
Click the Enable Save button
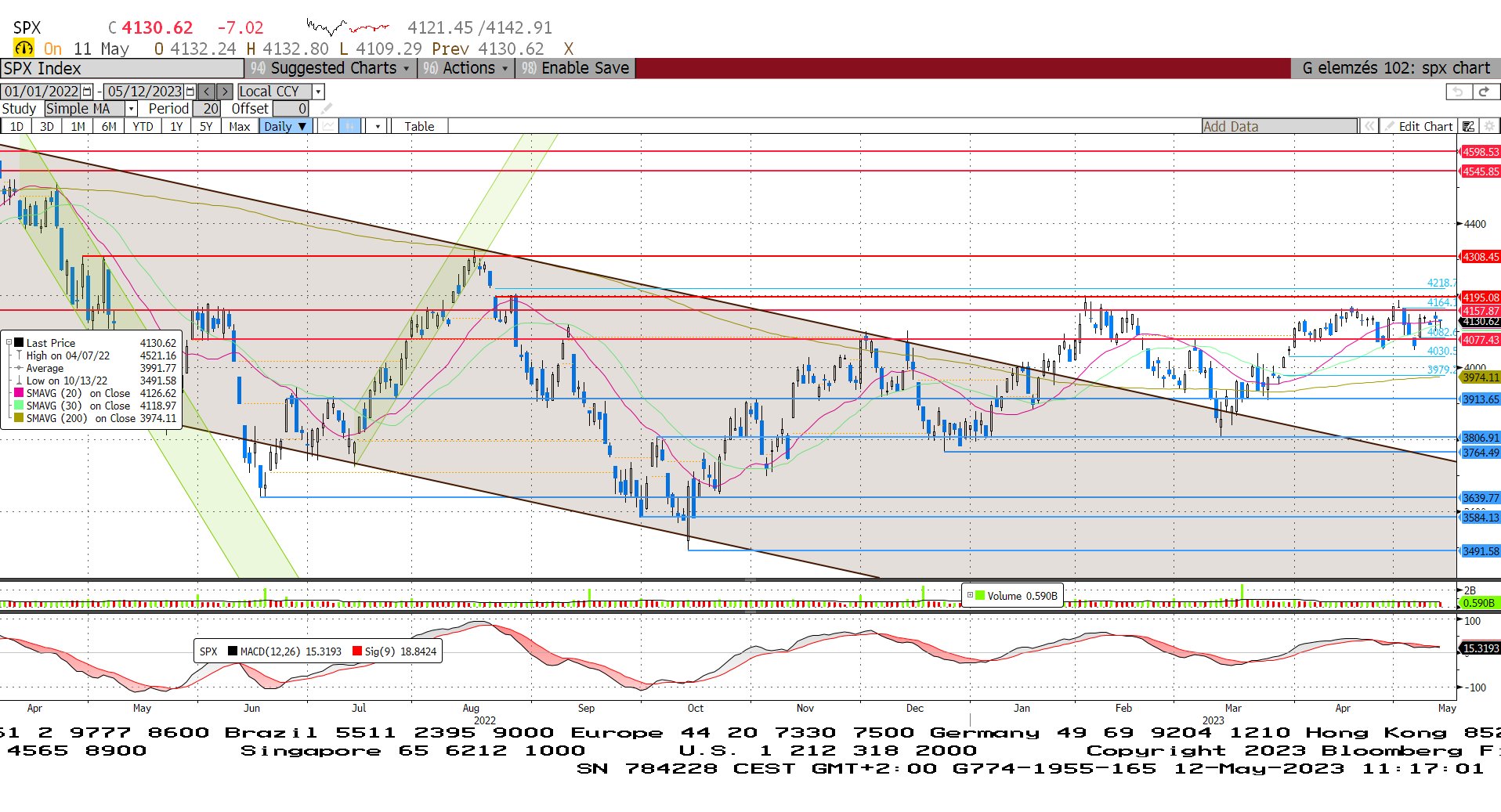coord(576,68)
